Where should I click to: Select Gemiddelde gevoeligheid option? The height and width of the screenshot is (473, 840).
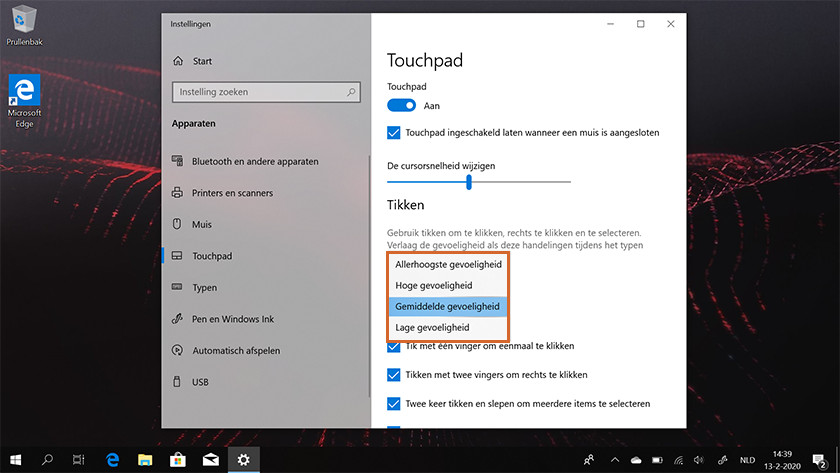(448, 306)
